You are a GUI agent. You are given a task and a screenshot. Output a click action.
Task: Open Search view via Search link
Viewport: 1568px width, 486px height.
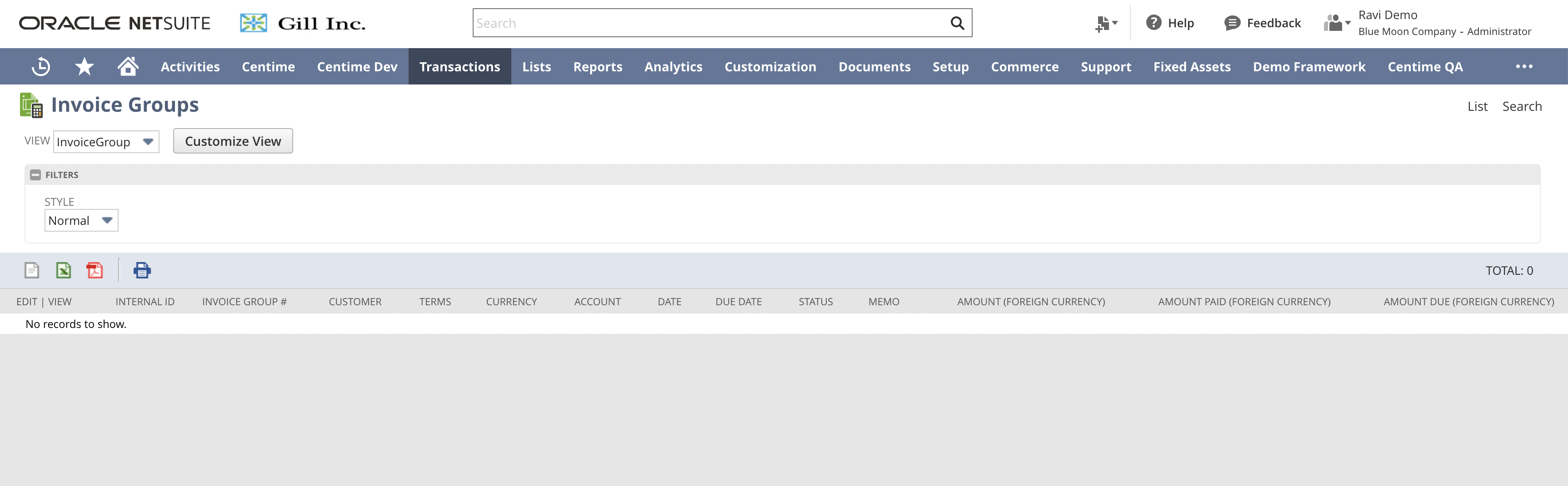coord(1523,106)
